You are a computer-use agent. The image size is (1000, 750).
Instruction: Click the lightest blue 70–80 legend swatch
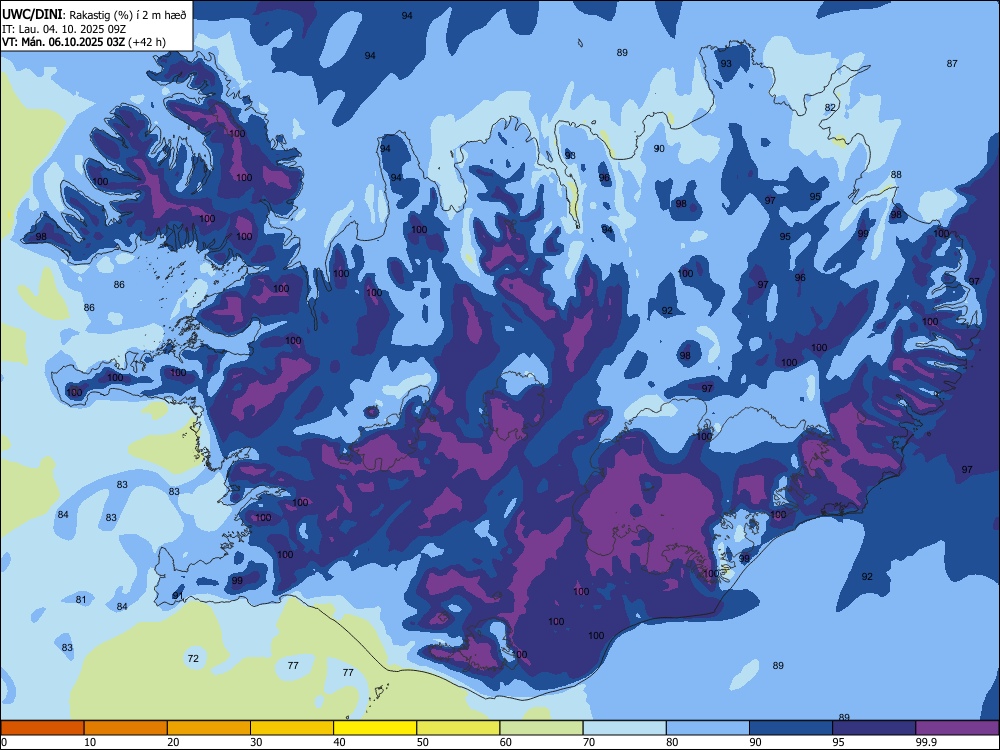pyautogui.click(x=624, y=728)
